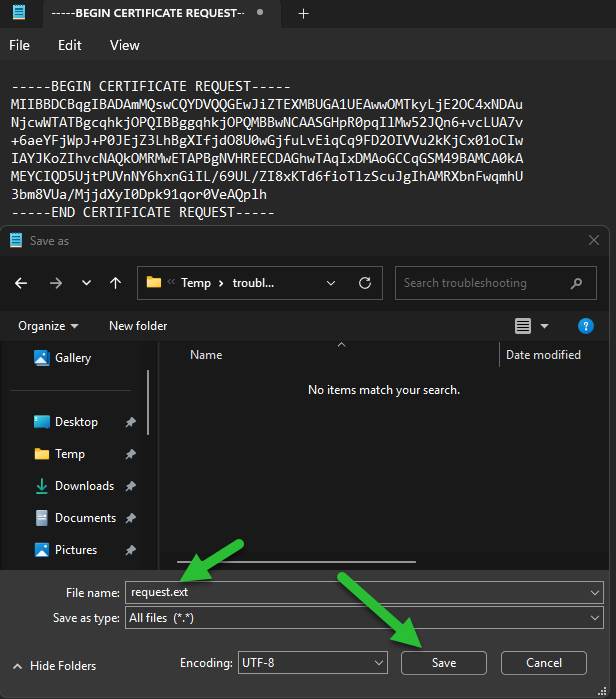This screenshot has width=616, height=699.
Task: Click the Save button
Action: pos(444,663)
